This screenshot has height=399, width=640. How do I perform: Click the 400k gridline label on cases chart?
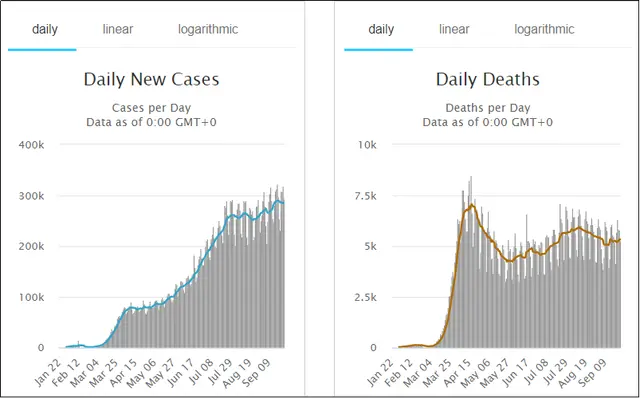click(x=31, y=145)
